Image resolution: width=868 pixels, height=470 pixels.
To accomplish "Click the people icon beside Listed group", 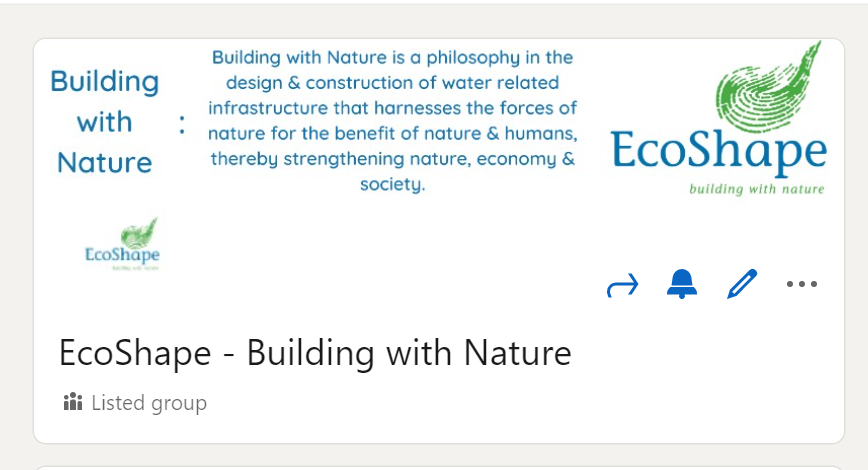I will 73,402.
